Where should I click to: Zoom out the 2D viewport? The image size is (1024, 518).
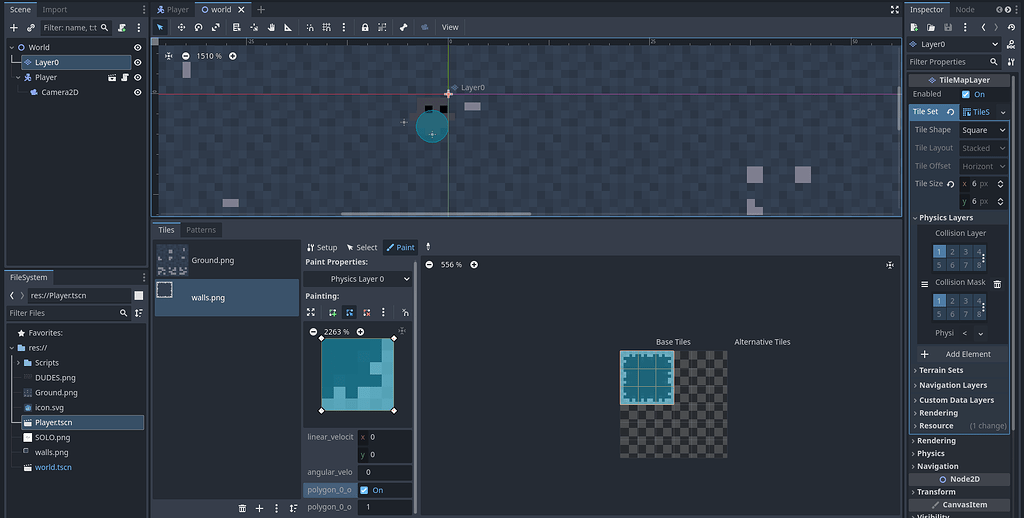coord(185,56)
